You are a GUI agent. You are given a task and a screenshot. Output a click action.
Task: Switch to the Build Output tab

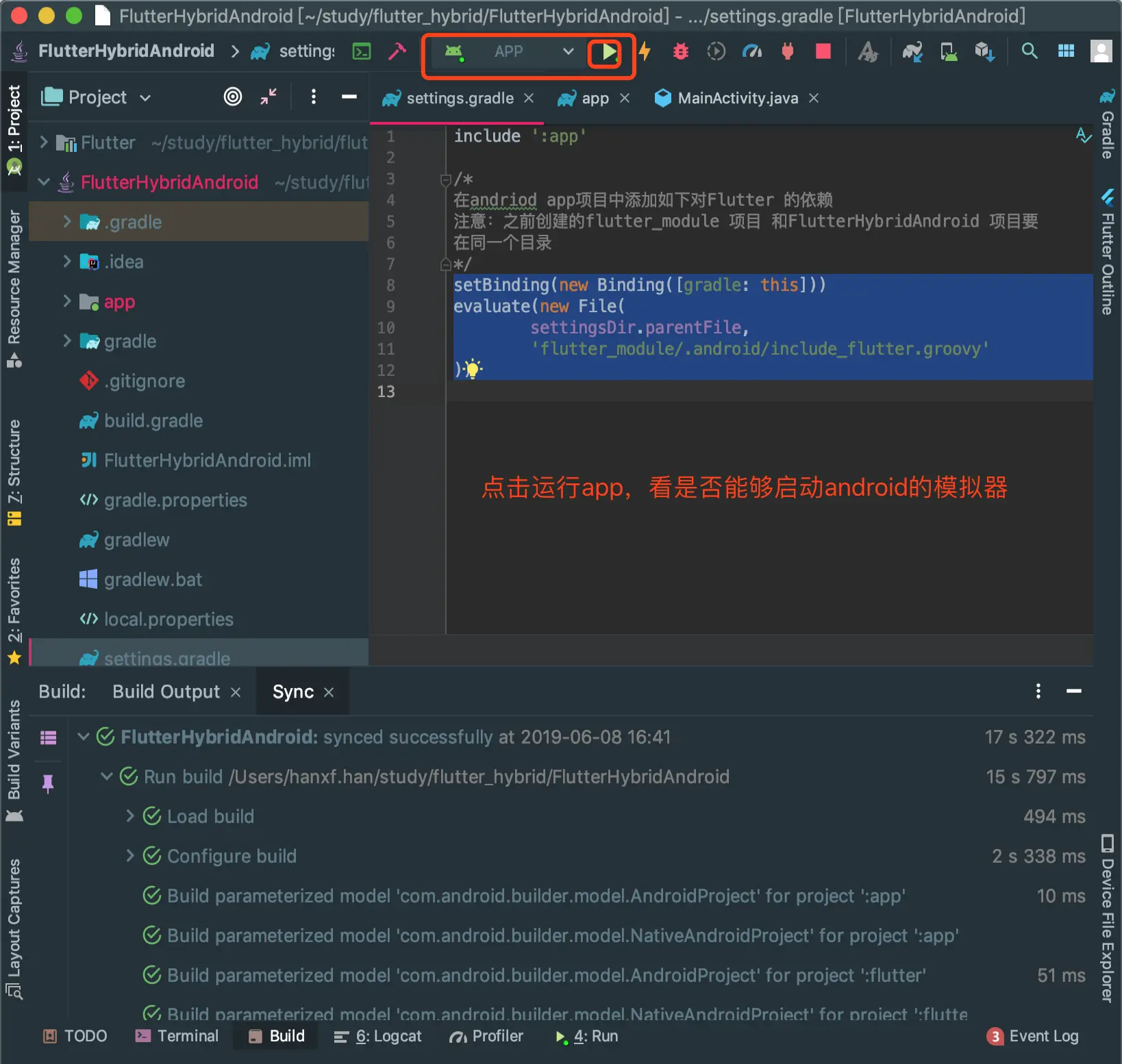coord(166,692)
